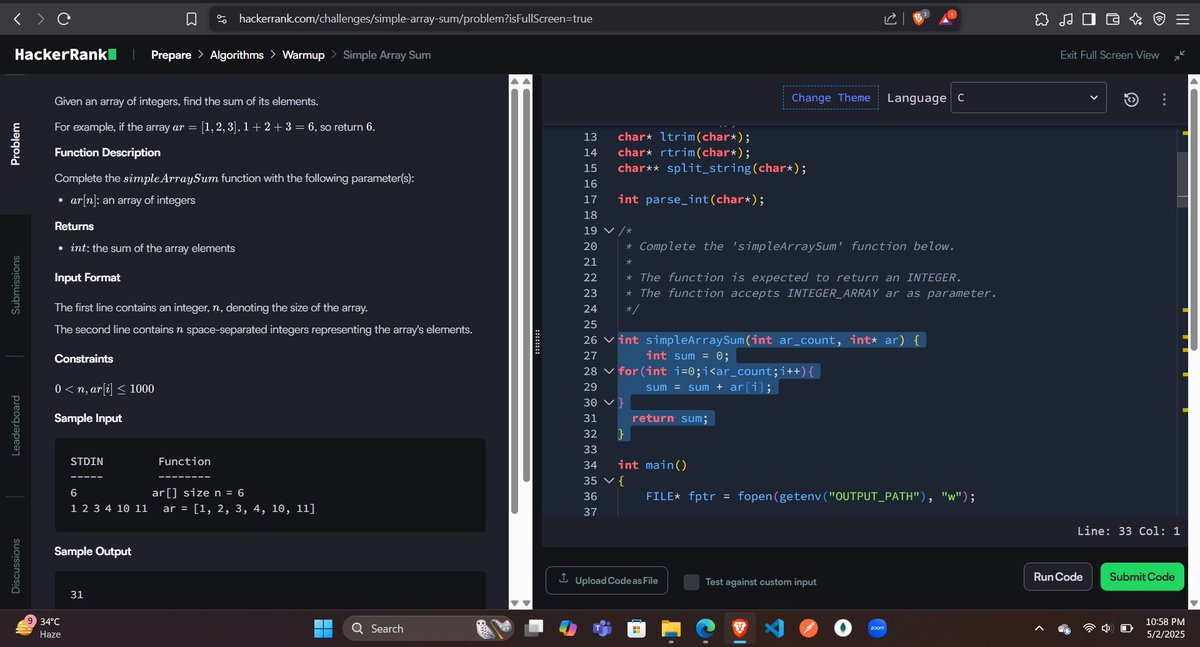Open Microsoft Edge from taskbar

[705, 628]
